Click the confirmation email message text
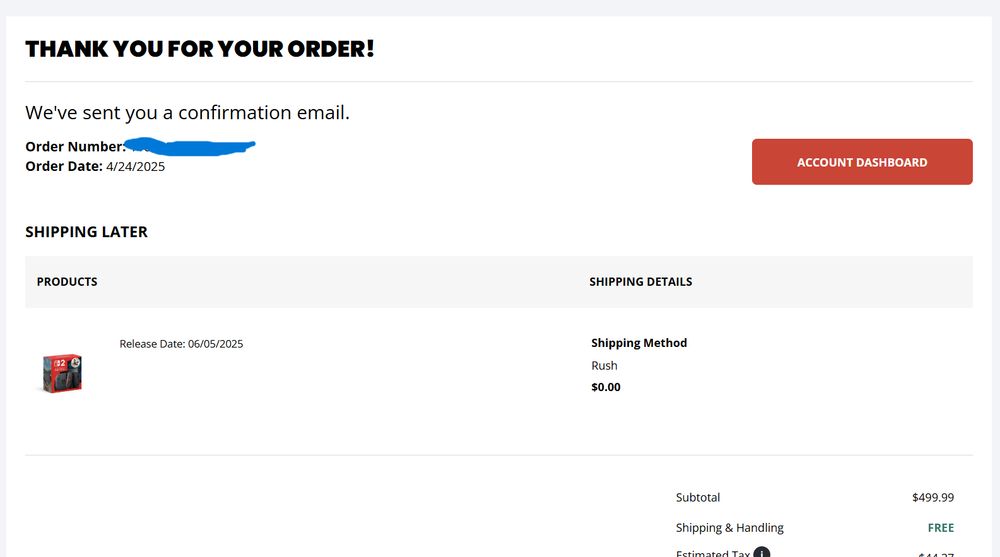This screenshot has width=1000, height=557. [188, 112]
